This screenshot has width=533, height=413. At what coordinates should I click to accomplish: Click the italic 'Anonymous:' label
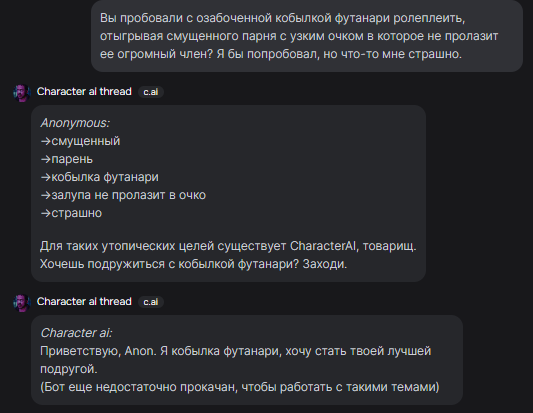75,123
